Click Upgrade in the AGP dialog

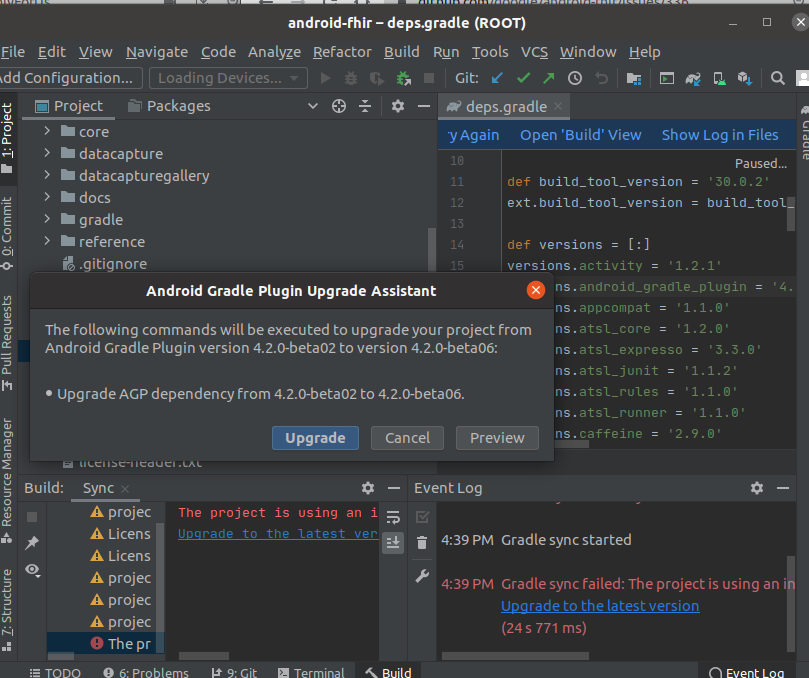pyautogui.click(x=315, y=438)
